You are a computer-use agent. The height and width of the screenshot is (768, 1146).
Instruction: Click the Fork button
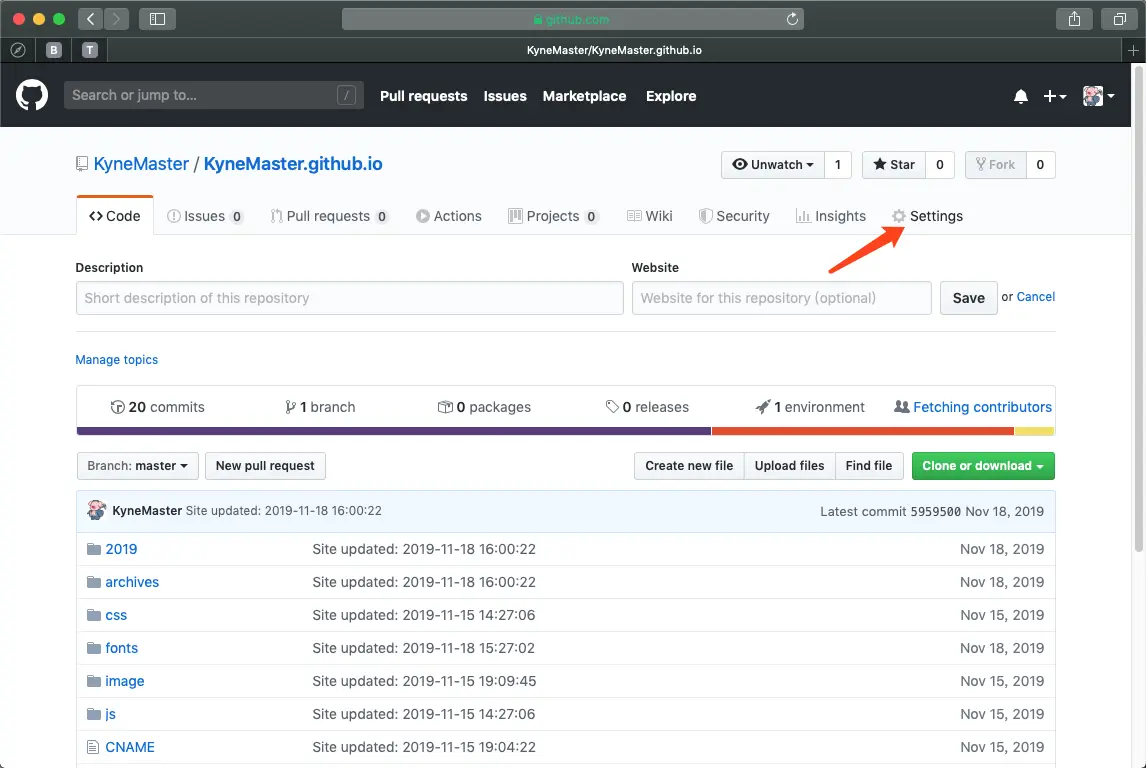pyautogui.click(x=995, y=164)
